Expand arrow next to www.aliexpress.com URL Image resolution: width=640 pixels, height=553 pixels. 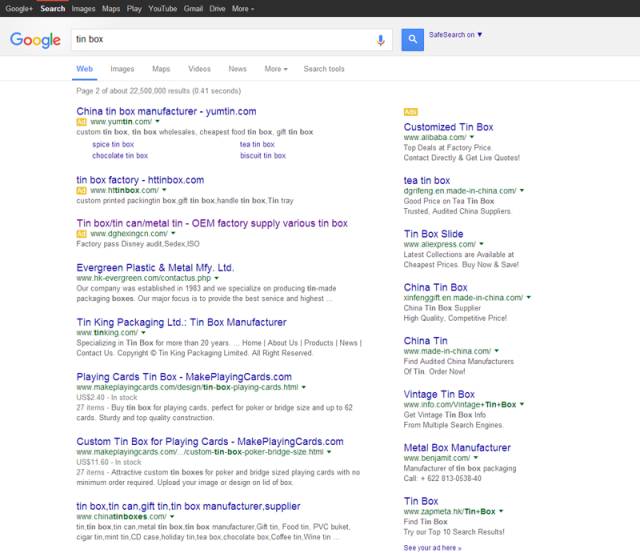coord(481,244)
